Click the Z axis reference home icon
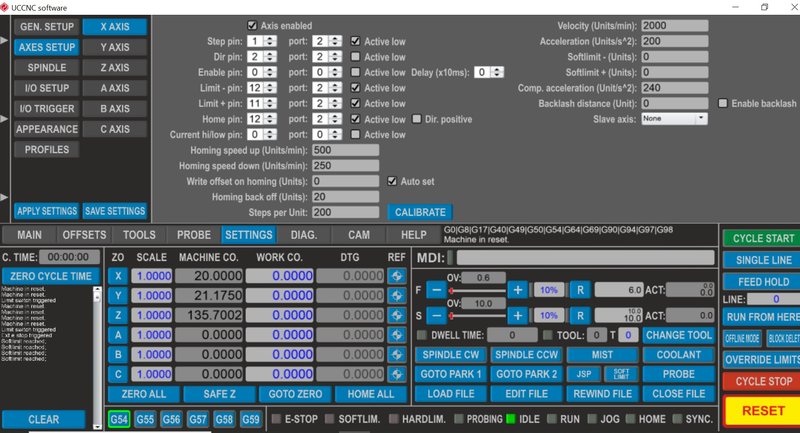This screenshot has width=800, height=433. (x=396, y=315)
